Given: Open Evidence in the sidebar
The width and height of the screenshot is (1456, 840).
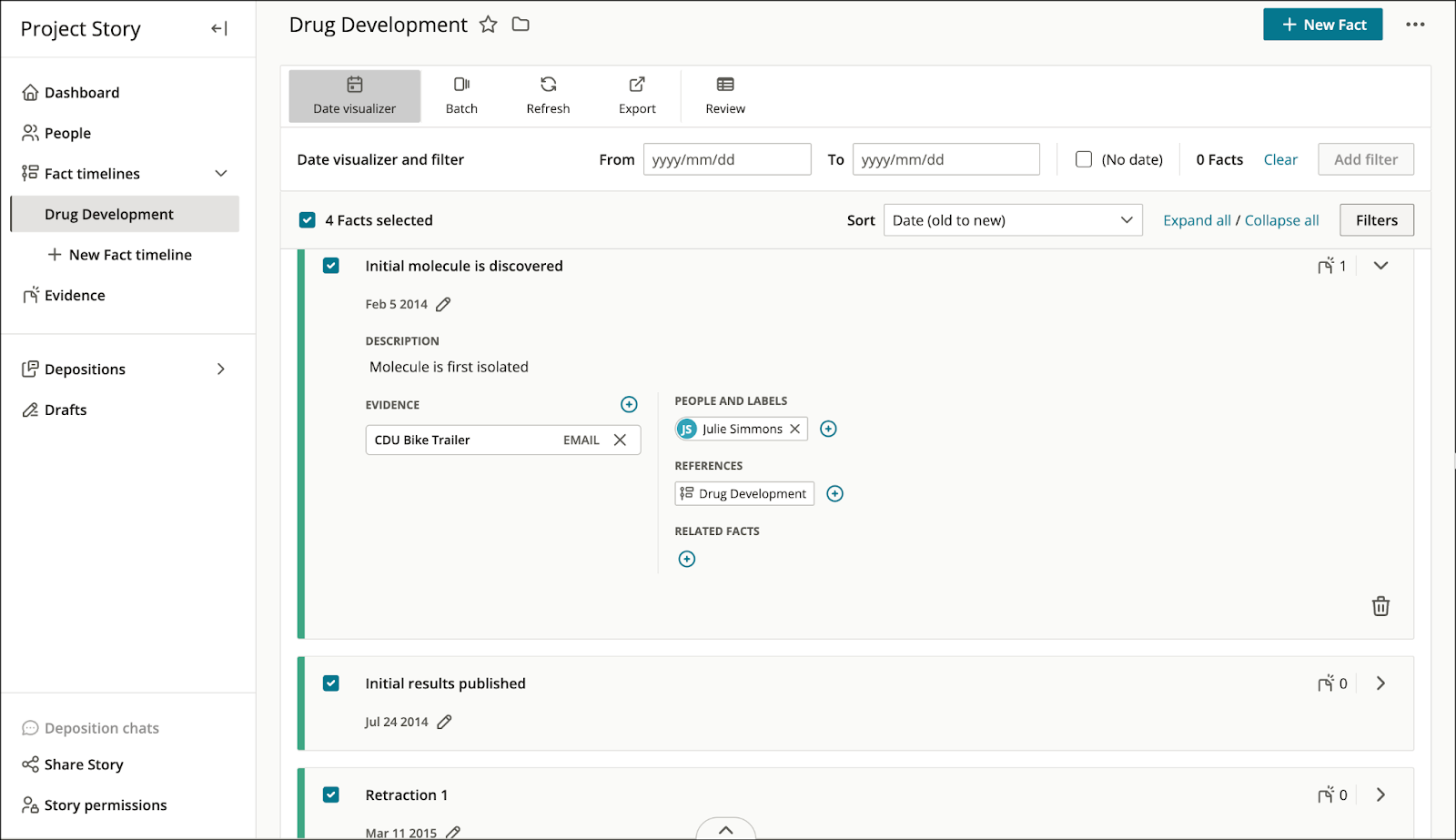Looking at the screenshot, I should pyautogui.click(x=74, y=295).
